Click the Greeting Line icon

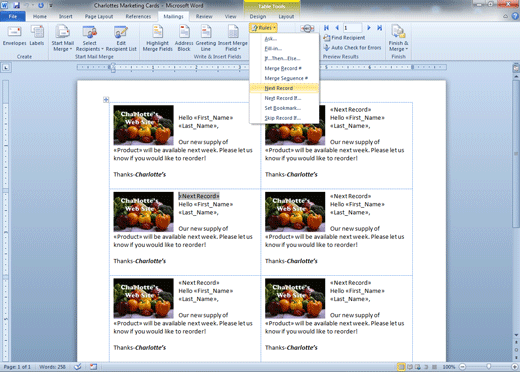point(206,39)
